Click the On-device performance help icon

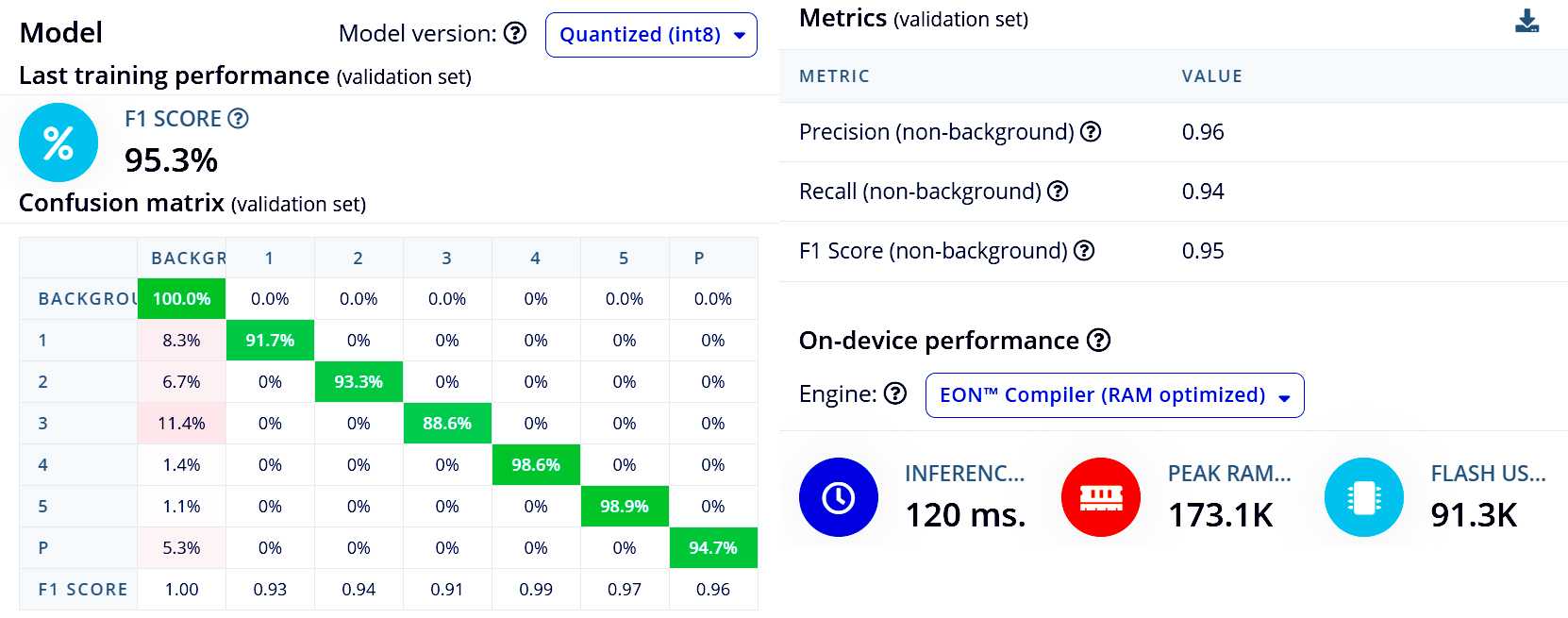tap(1098, 341)
